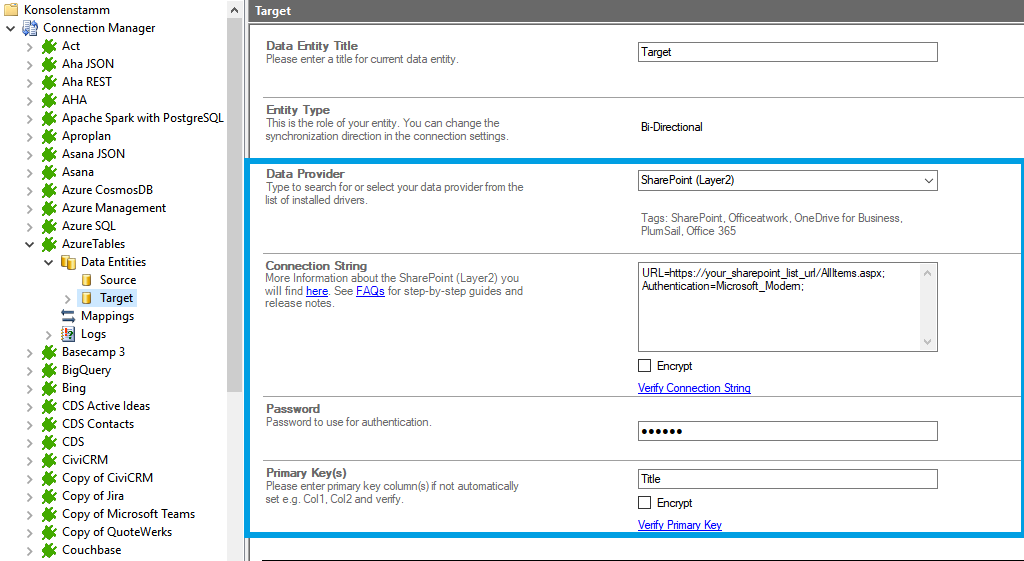Click the Konsolenstamm folder icon

11,10
